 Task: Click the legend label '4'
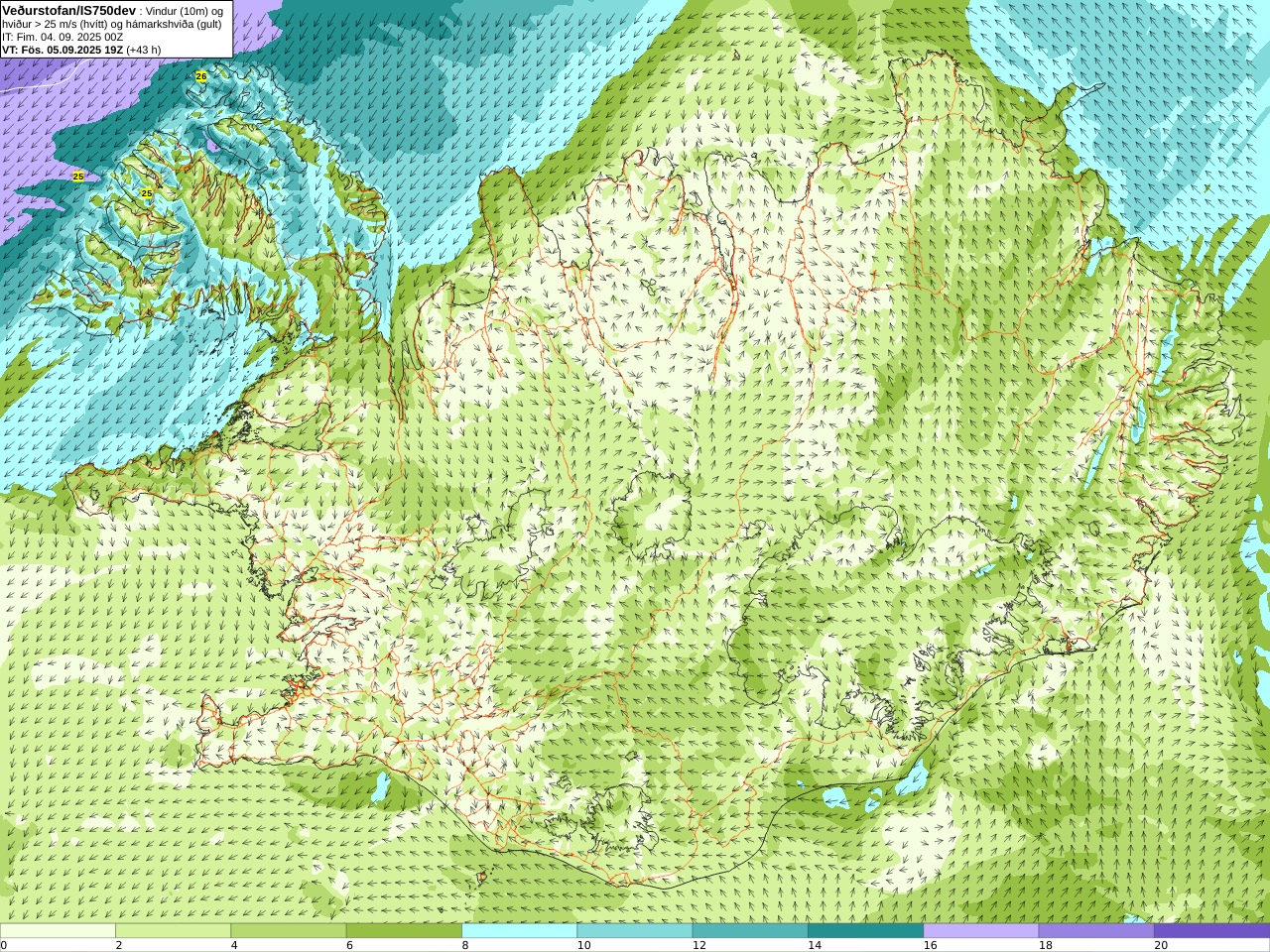[234, 945]
